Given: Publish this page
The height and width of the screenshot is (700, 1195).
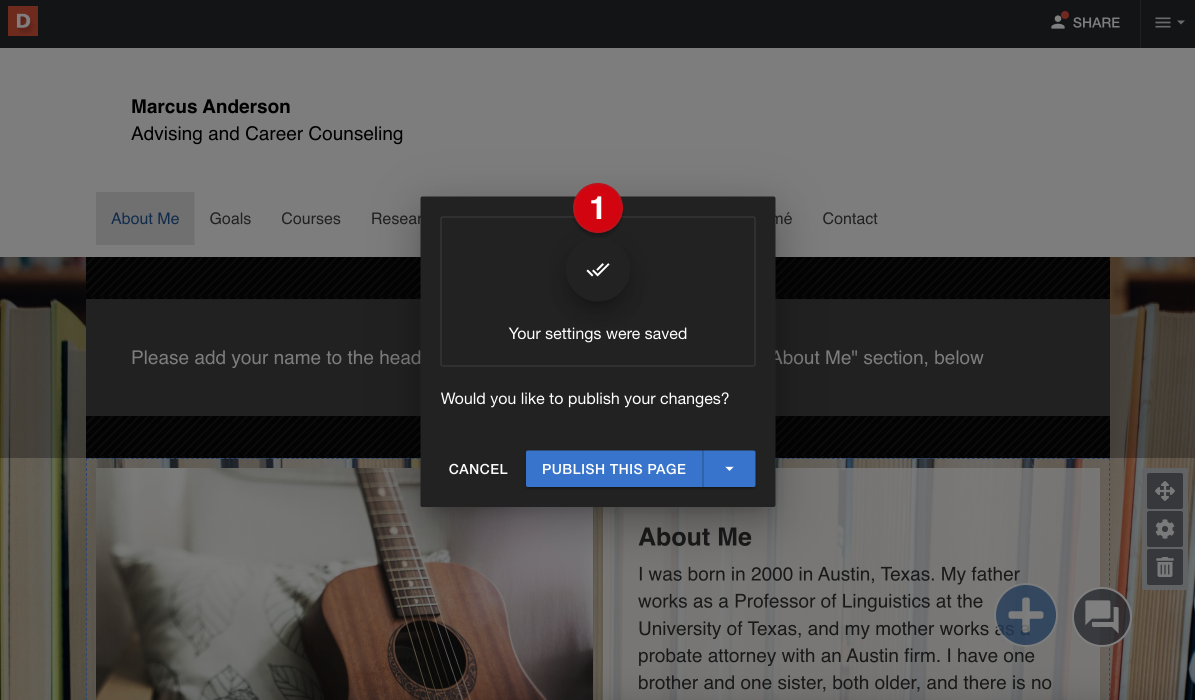Looking at the screenshot, I should [x=614, y=469].
